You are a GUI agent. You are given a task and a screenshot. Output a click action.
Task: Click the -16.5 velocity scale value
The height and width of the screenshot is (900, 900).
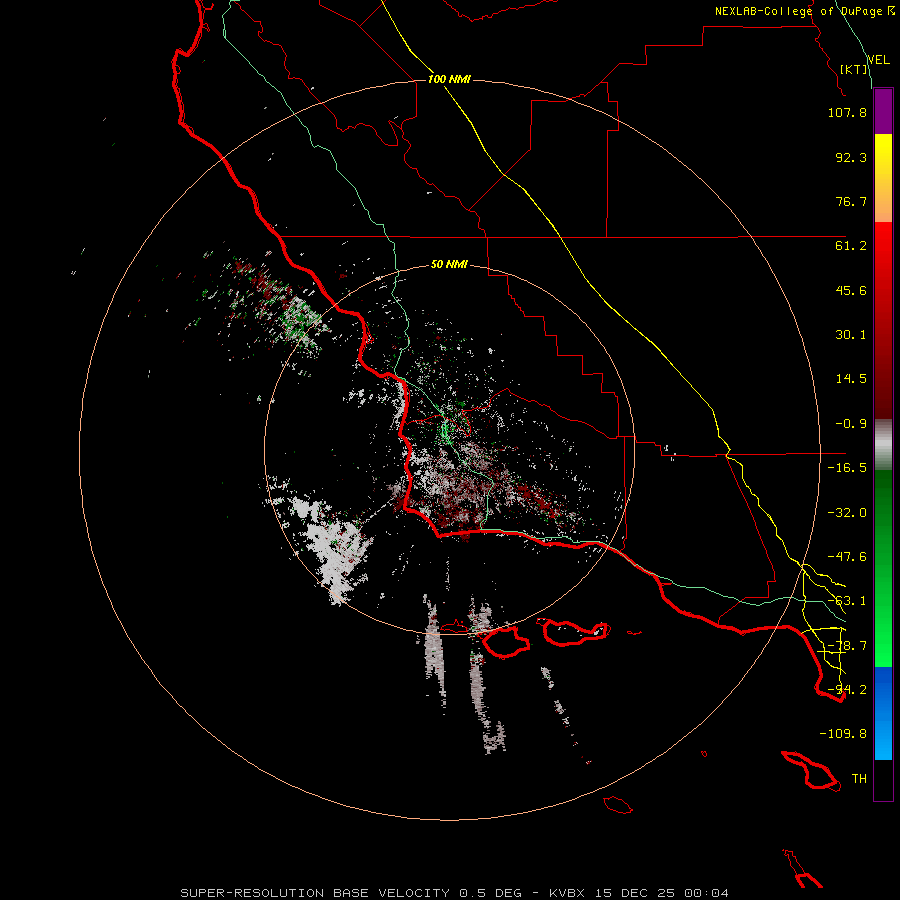click(x=847, y=468)
